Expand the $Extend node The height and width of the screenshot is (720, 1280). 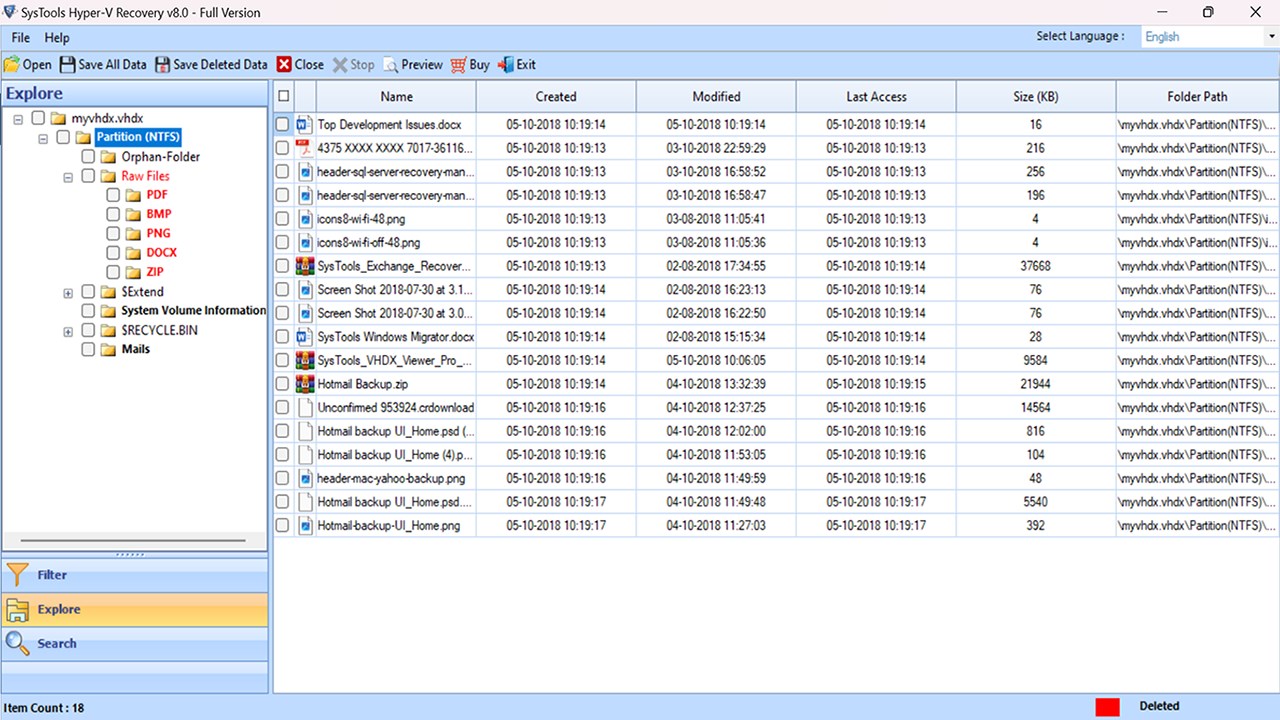coord(68,293)
